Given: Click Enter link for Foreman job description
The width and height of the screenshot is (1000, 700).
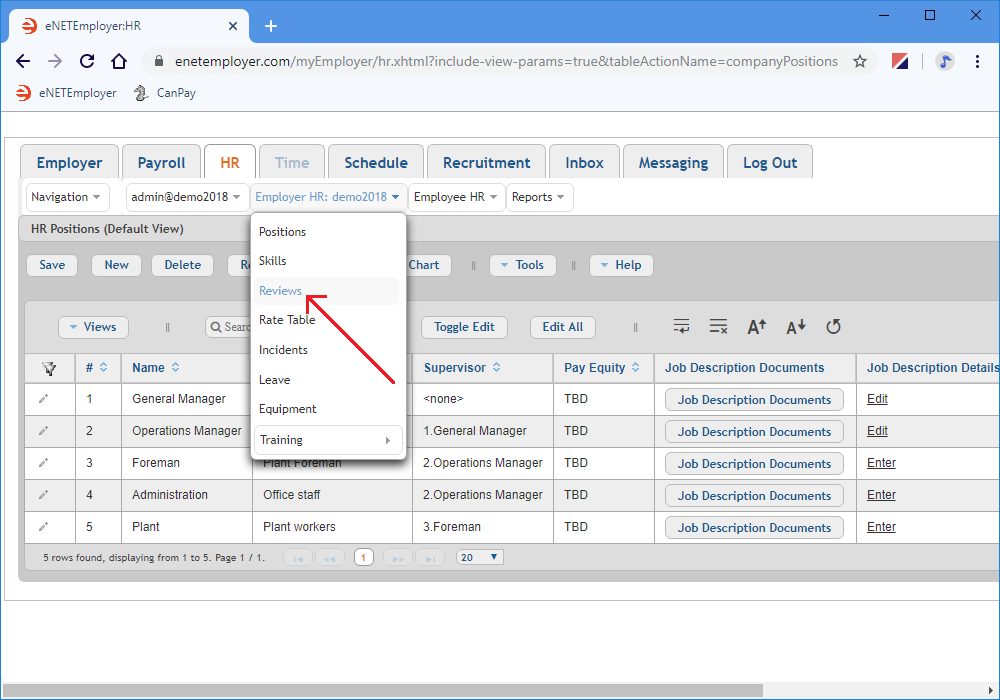Looking at the screenshot, I should (x=881, y=463).
